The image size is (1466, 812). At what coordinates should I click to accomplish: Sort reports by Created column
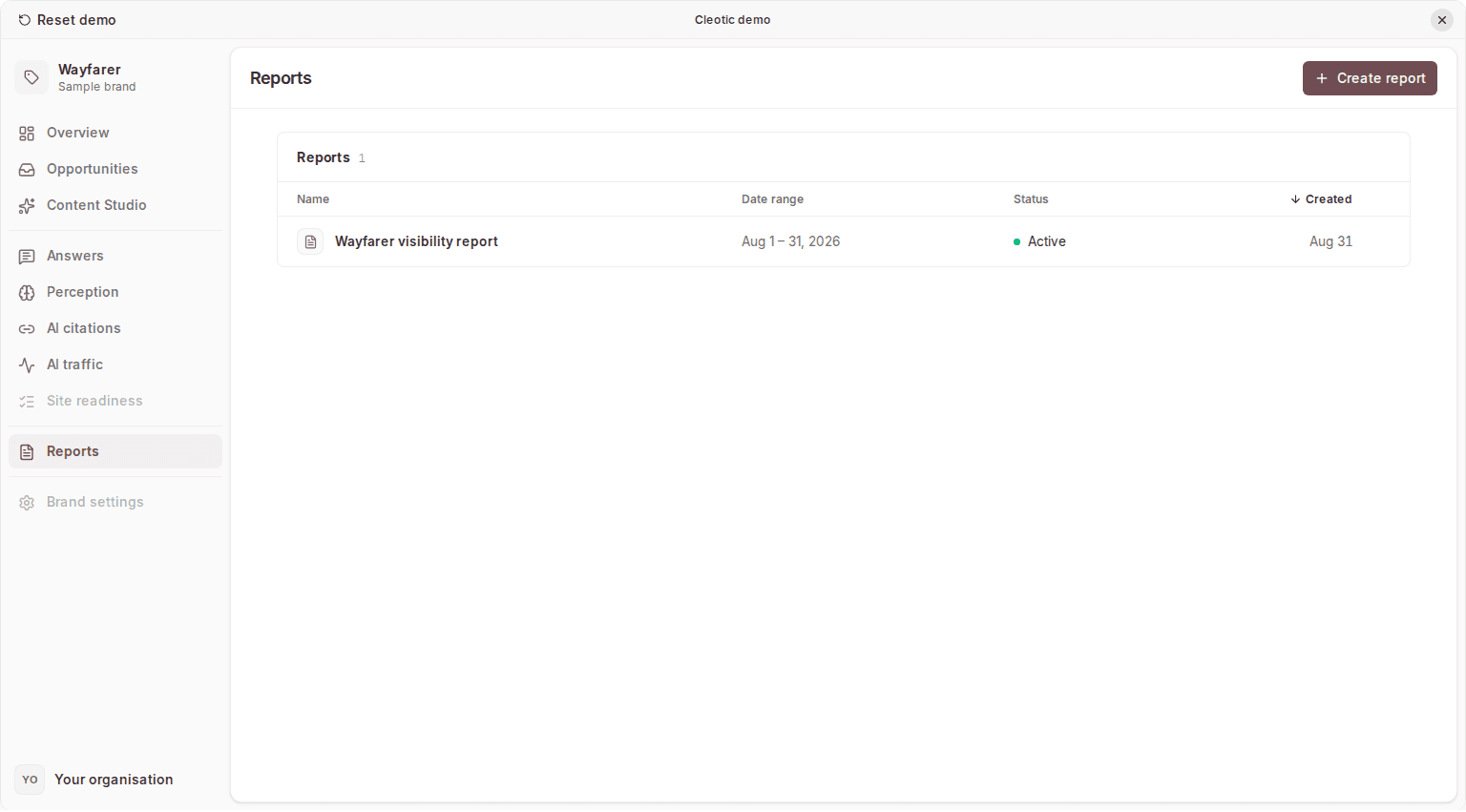pyautogui.click(x=1321, y=199)
